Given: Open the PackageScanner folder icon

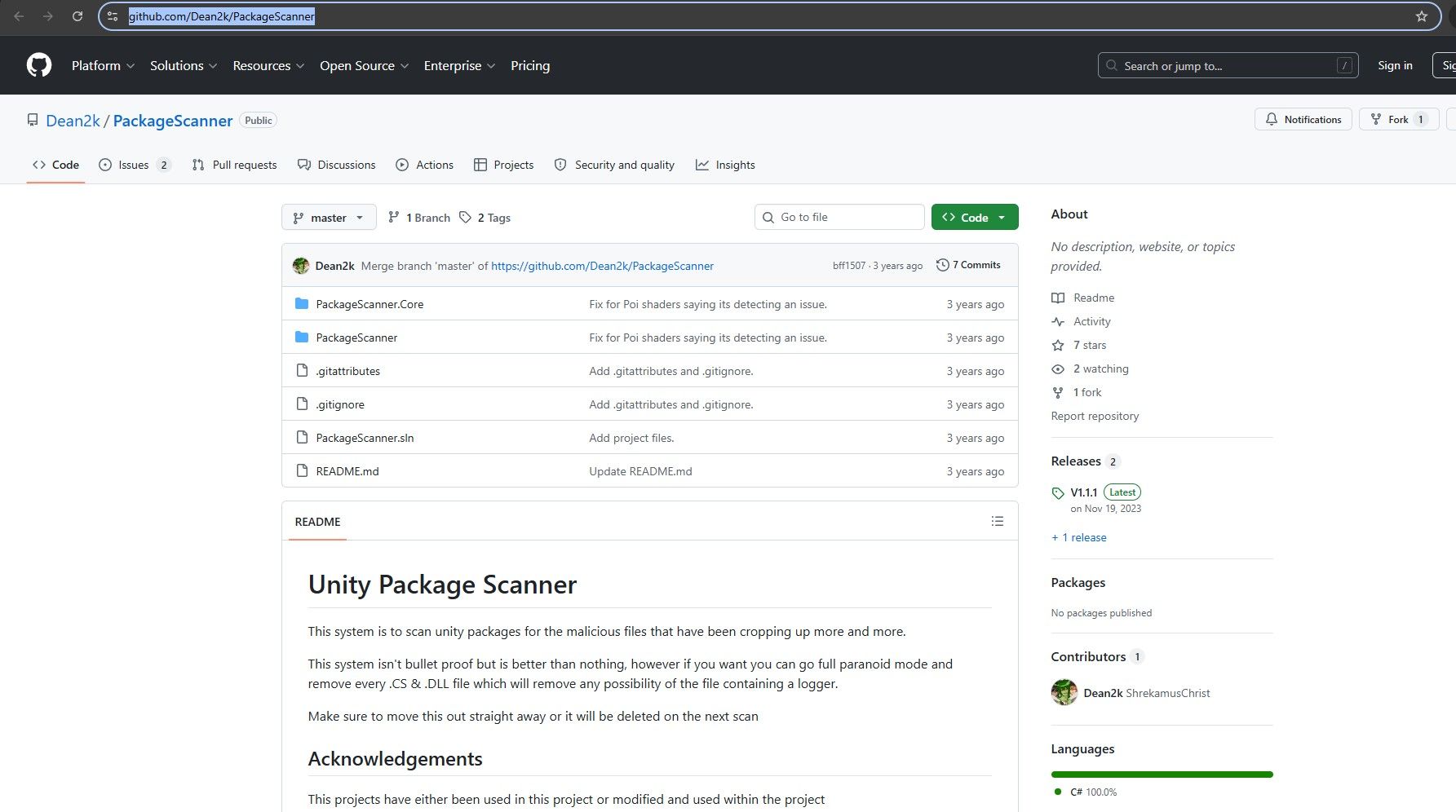Looking at the screenshot, I should click(x=302, y=338).
